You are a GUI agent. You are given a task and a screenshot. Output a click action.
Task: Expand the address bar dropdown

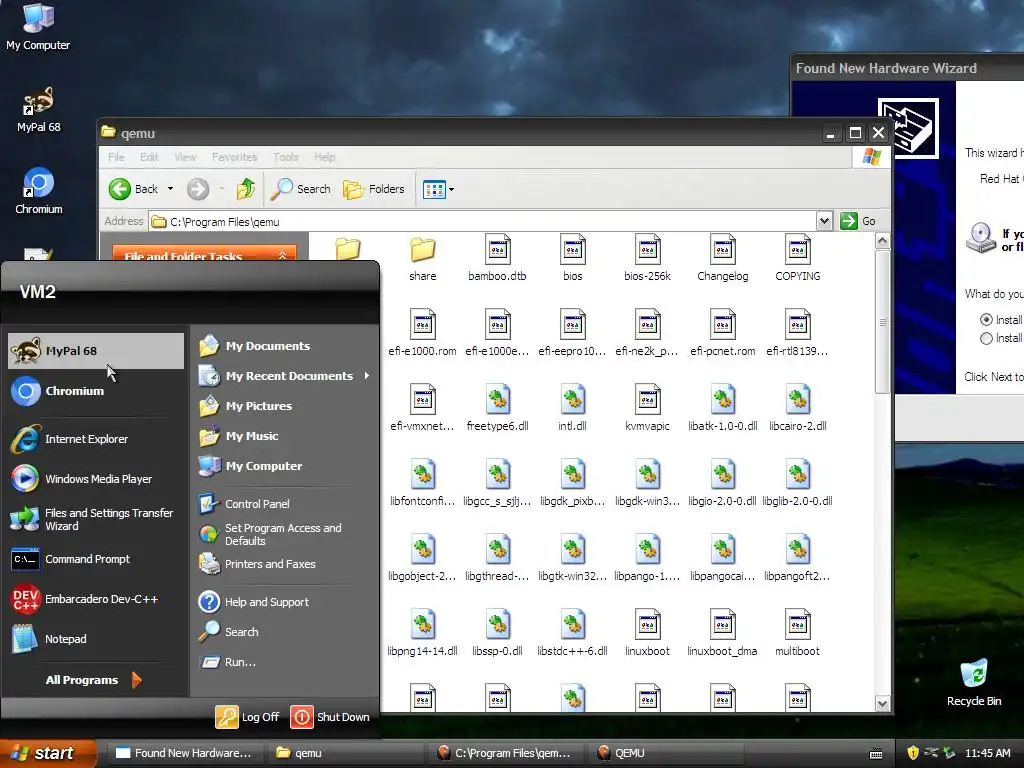[x=824, y=221]
